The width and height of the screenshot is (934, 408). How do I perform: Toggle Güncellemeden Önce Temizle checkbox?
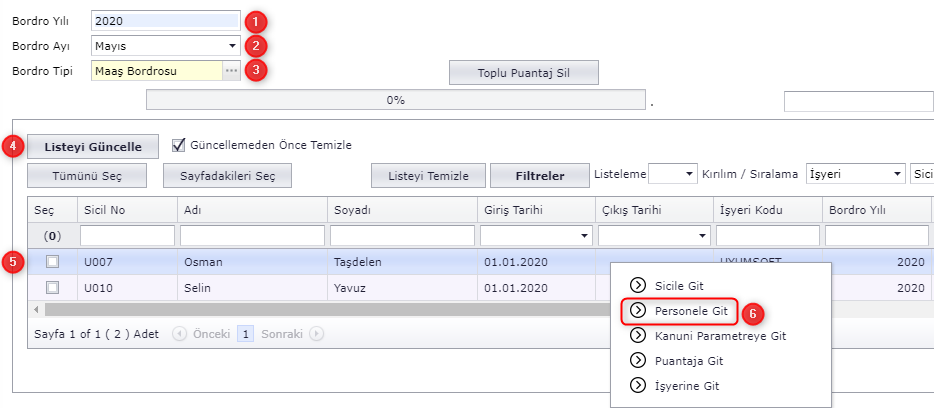click(x=179, y=144)
